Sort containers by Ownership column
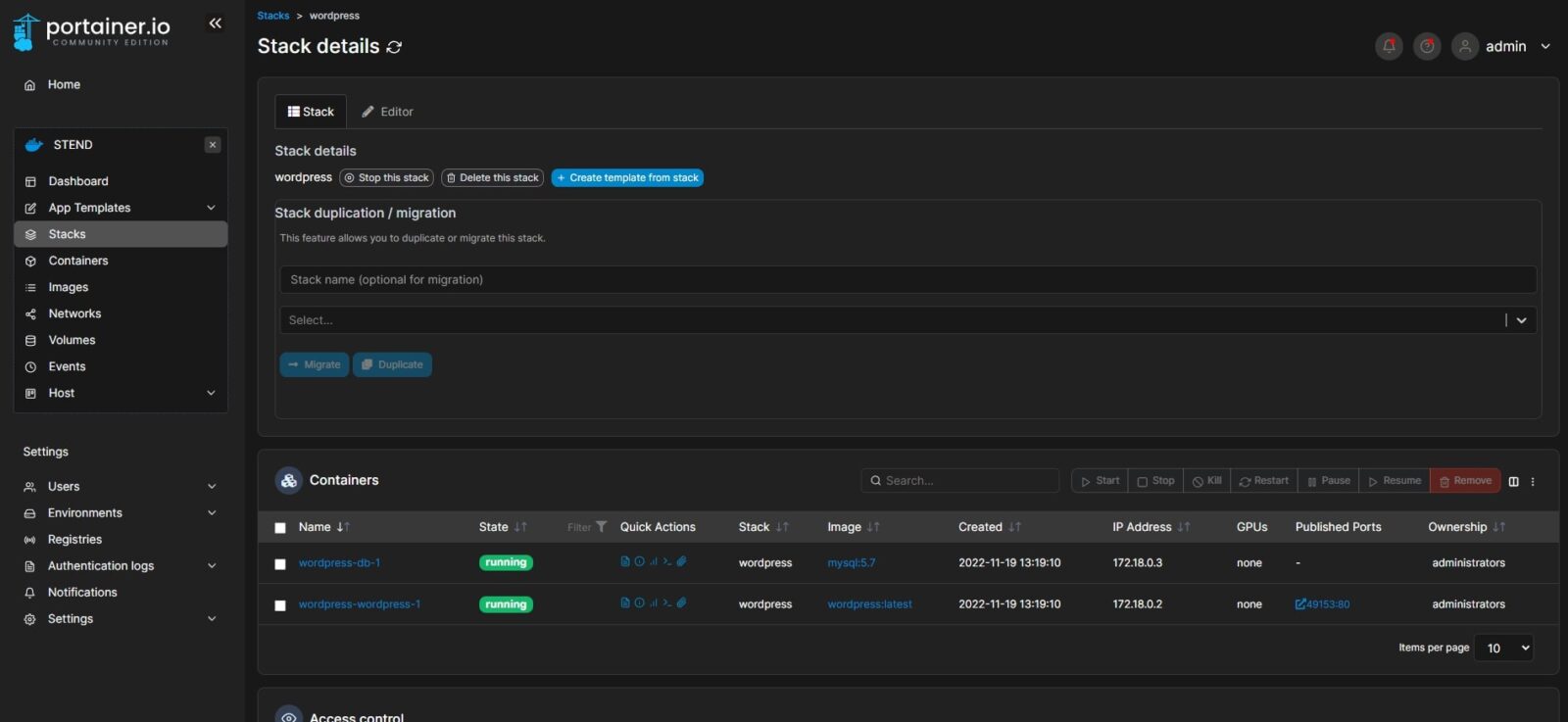The height and width of the screenshot is (722, 1568). [x=1467, y=527]
